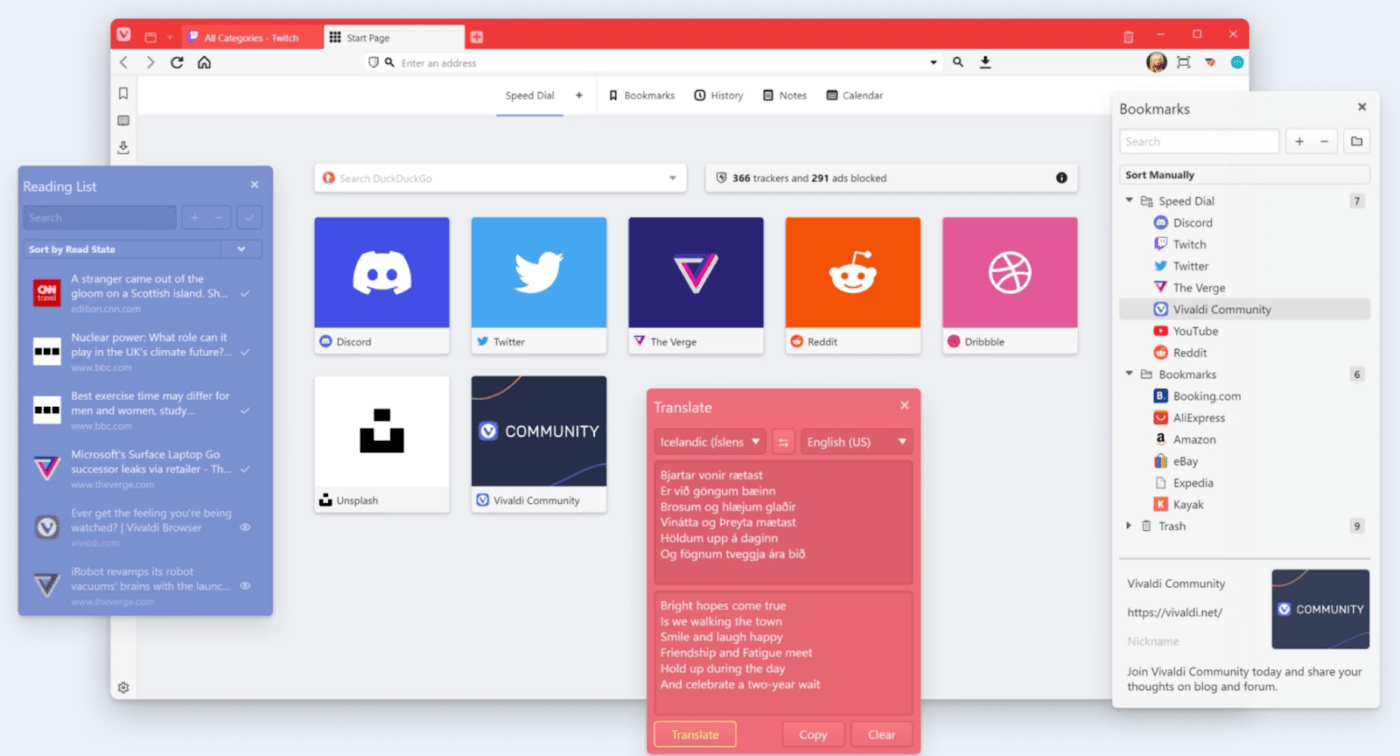The width and height of the screenshot is (1400, 756).
Task: Open the Vivaldi main menu icon
Action: click(x=124, y=35)
